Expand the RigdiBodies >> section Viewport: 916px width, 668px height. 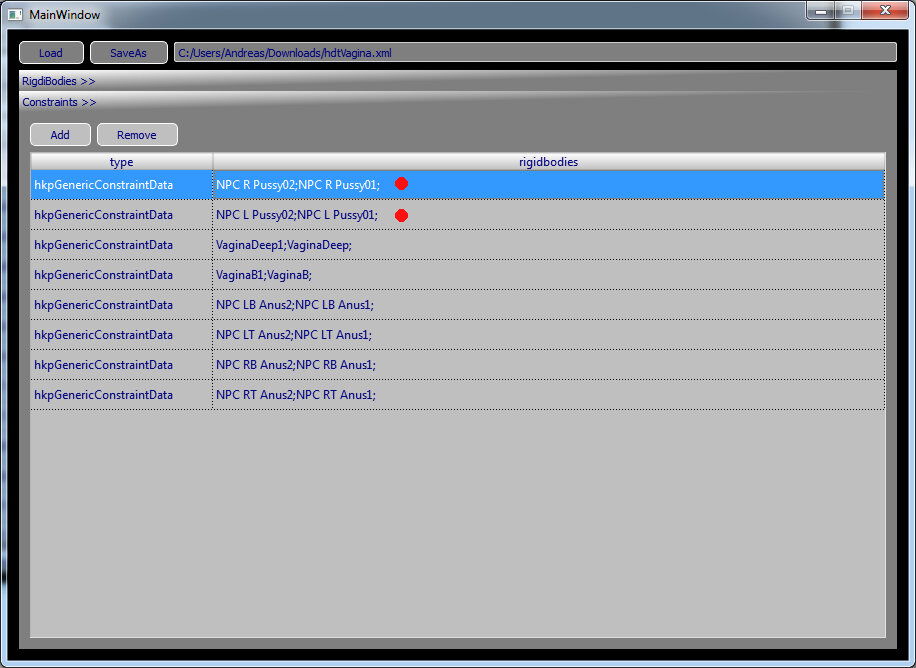tap(59, 81)
